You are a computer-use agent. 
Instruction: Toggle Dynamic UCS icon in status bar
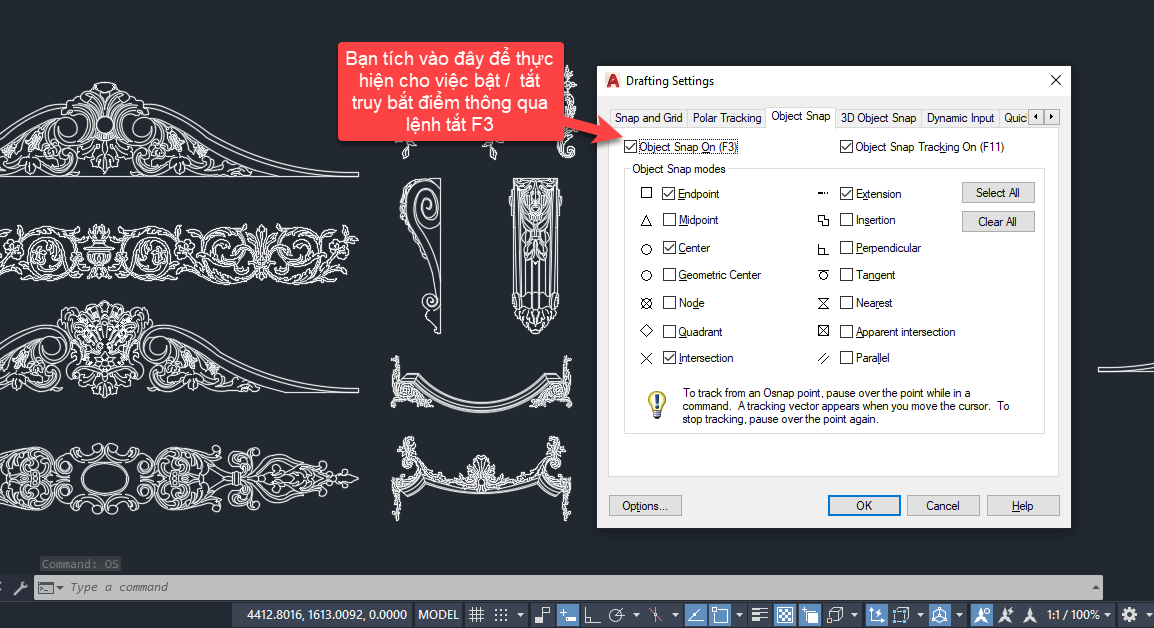click(x=876, y=615)
